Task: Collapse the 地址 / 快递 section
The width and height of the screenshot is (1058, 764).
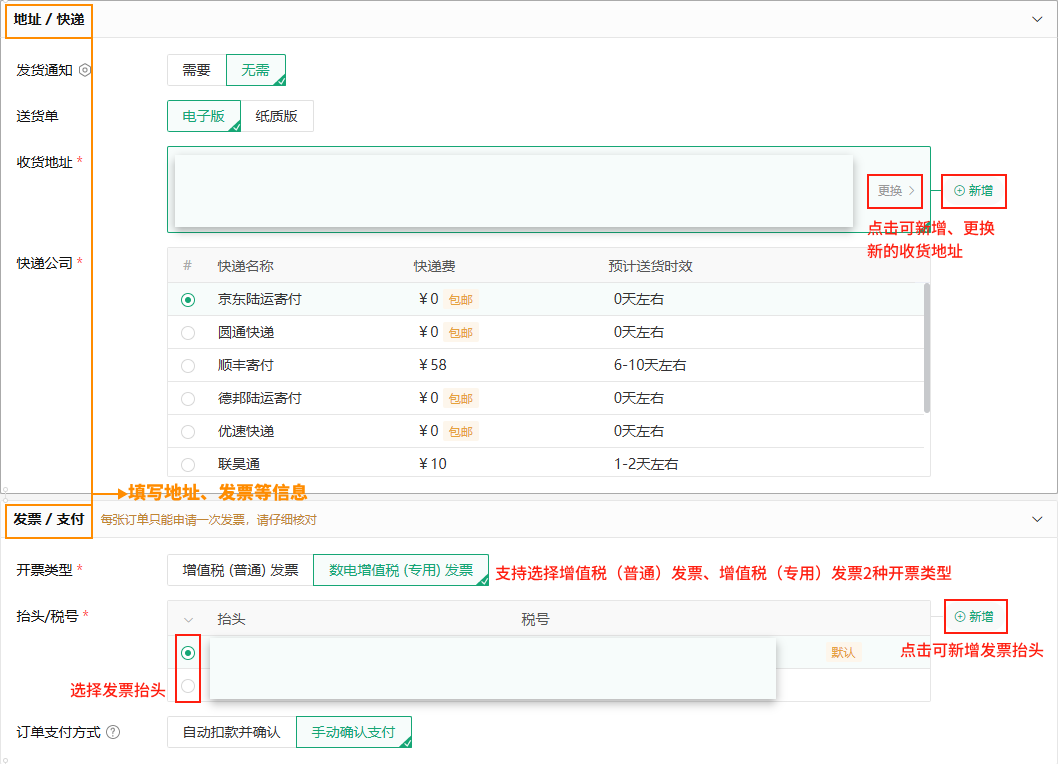Action: point(1037,19)
